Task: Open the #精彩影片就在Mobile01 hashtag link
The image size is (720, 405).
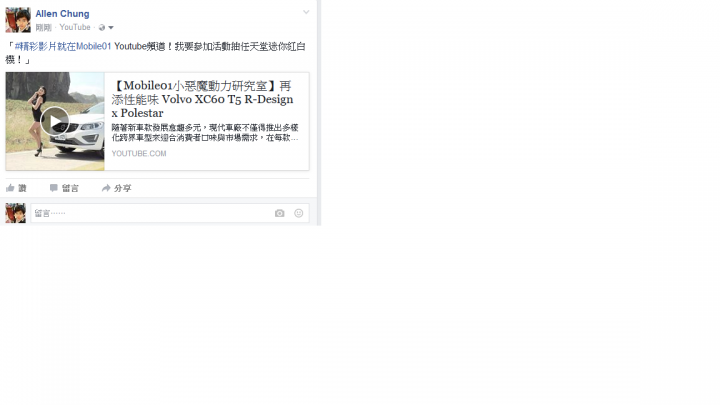Action: pyautogui.click(x=63, y=46)
